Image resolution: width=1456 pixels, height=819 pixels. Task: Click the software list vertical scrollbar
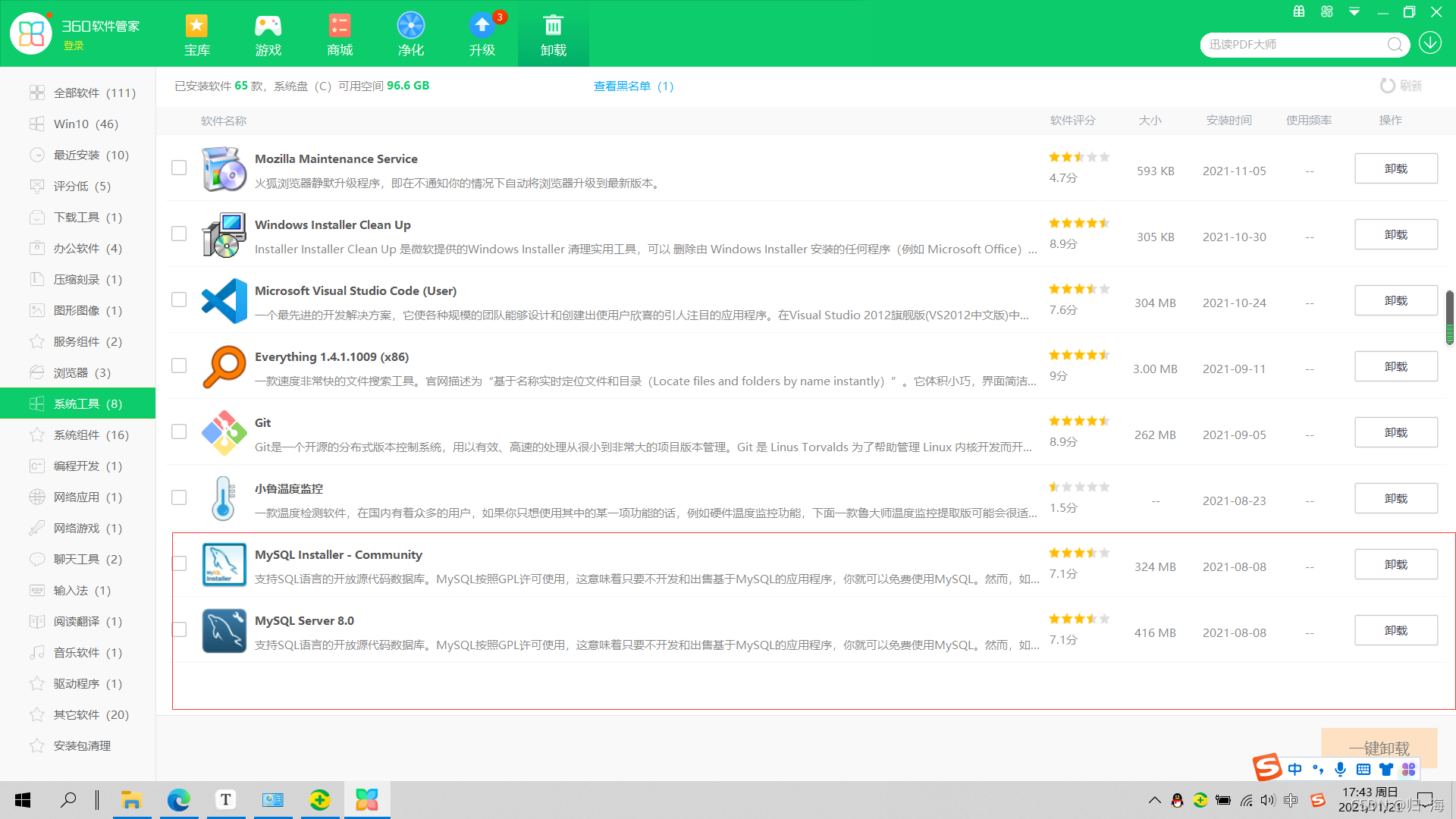1449,317
